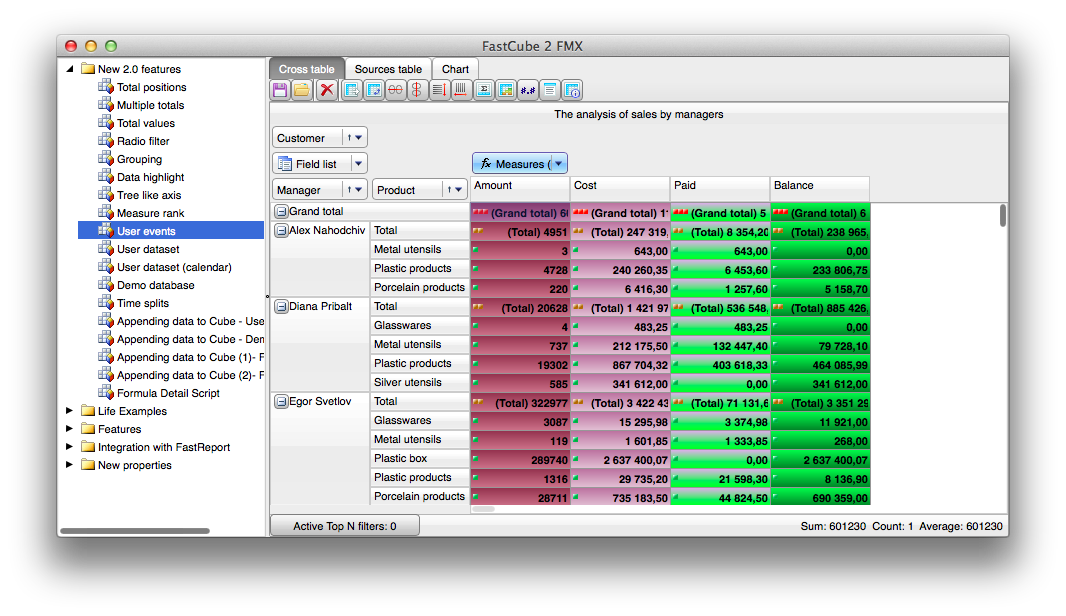Screen dimensions: 1066x616
Task: Click the list icon on Field list button
Action: [x=285, y=164]
